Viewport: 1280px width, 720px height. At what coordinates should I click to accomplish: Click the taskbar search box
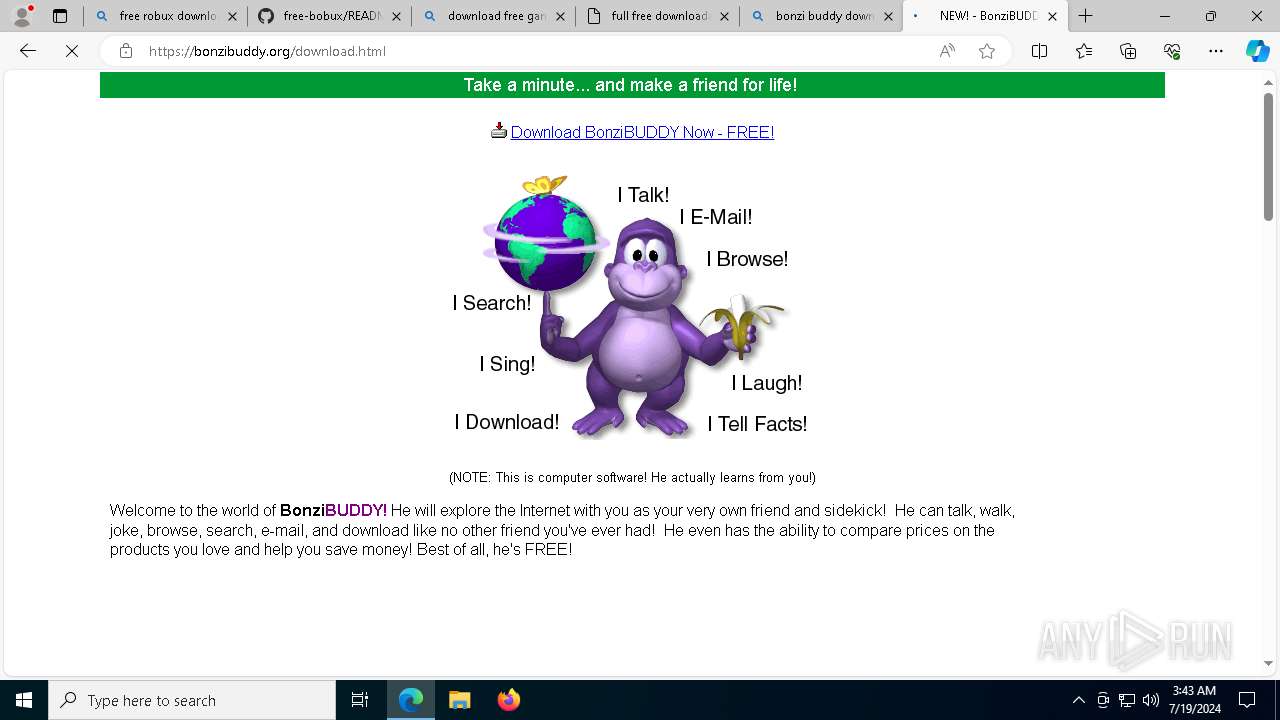(x=192, y=700)
